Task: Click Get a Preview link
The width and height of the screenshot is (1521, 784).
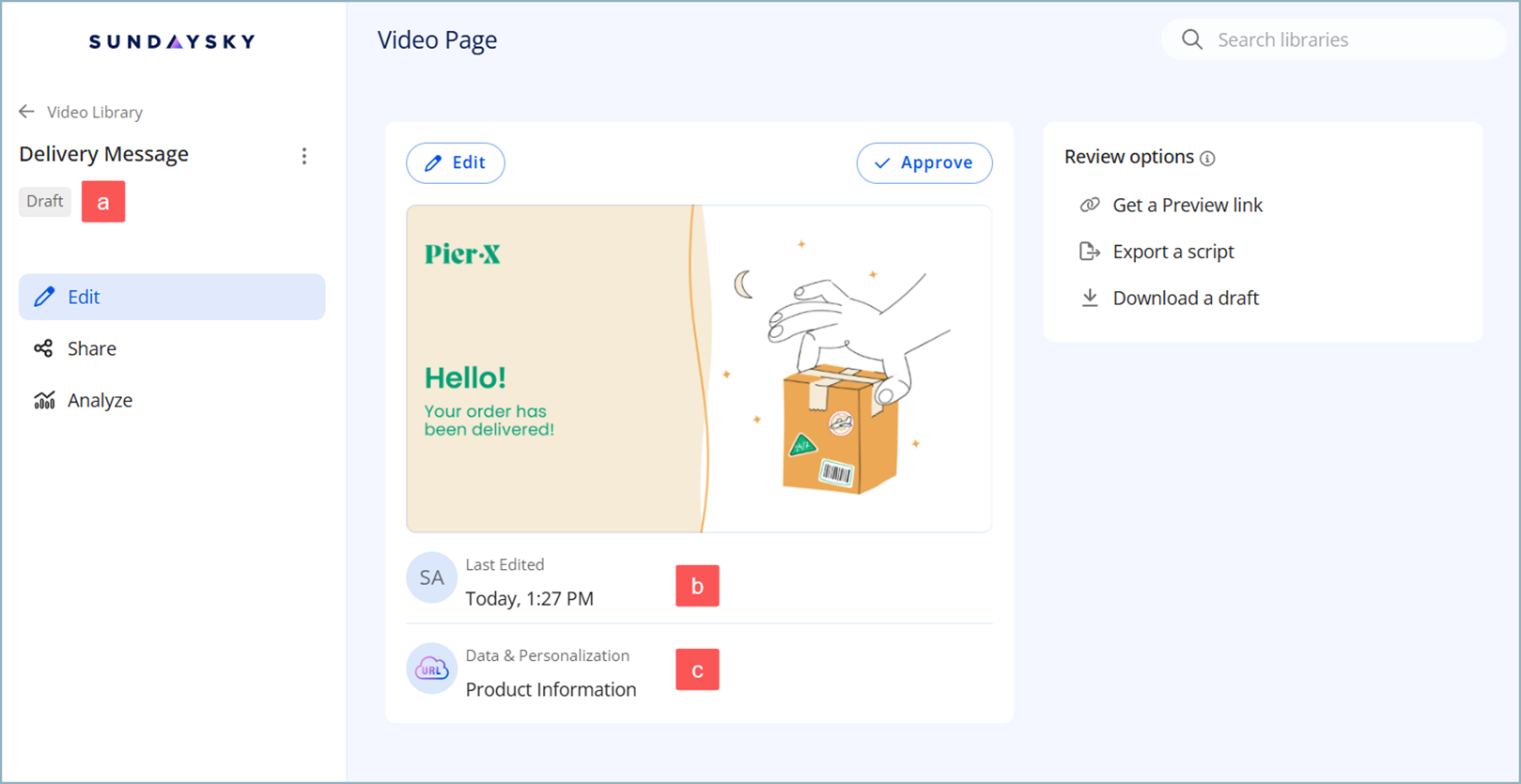Action: pyautogui.click(x=1187, y=205)
